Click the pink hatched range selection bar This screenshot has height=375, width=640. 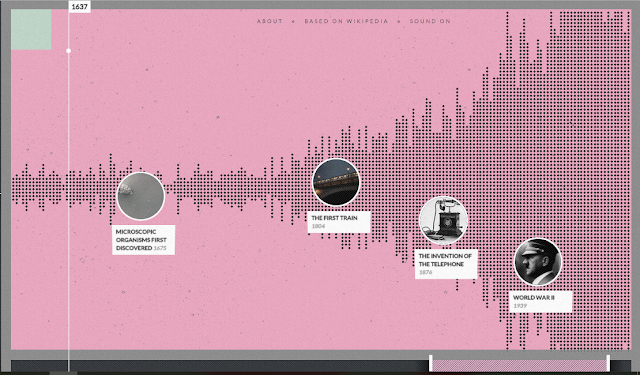519,366
